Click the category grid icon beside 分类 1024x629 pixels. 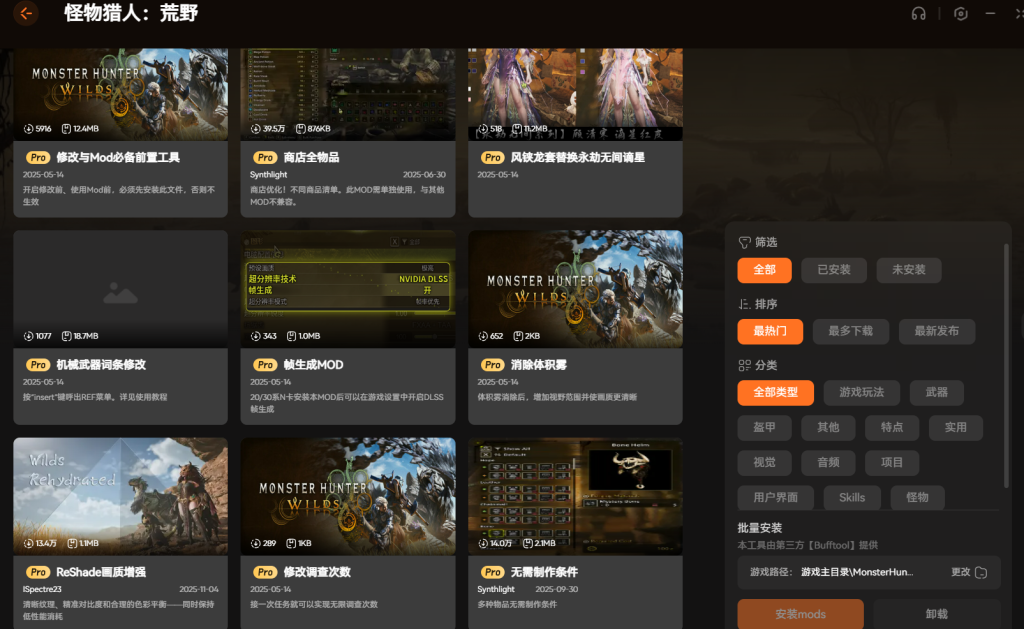pos(744,366)
